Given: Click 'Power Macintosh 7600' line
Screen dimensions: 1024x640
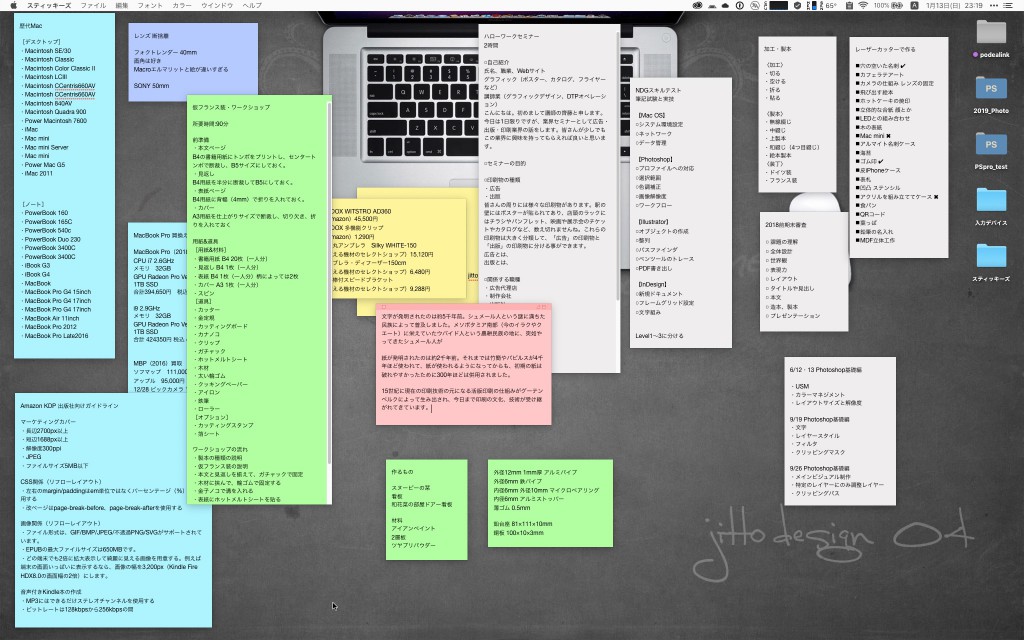Looking at the screenshot, I should [x=54, y=121].
